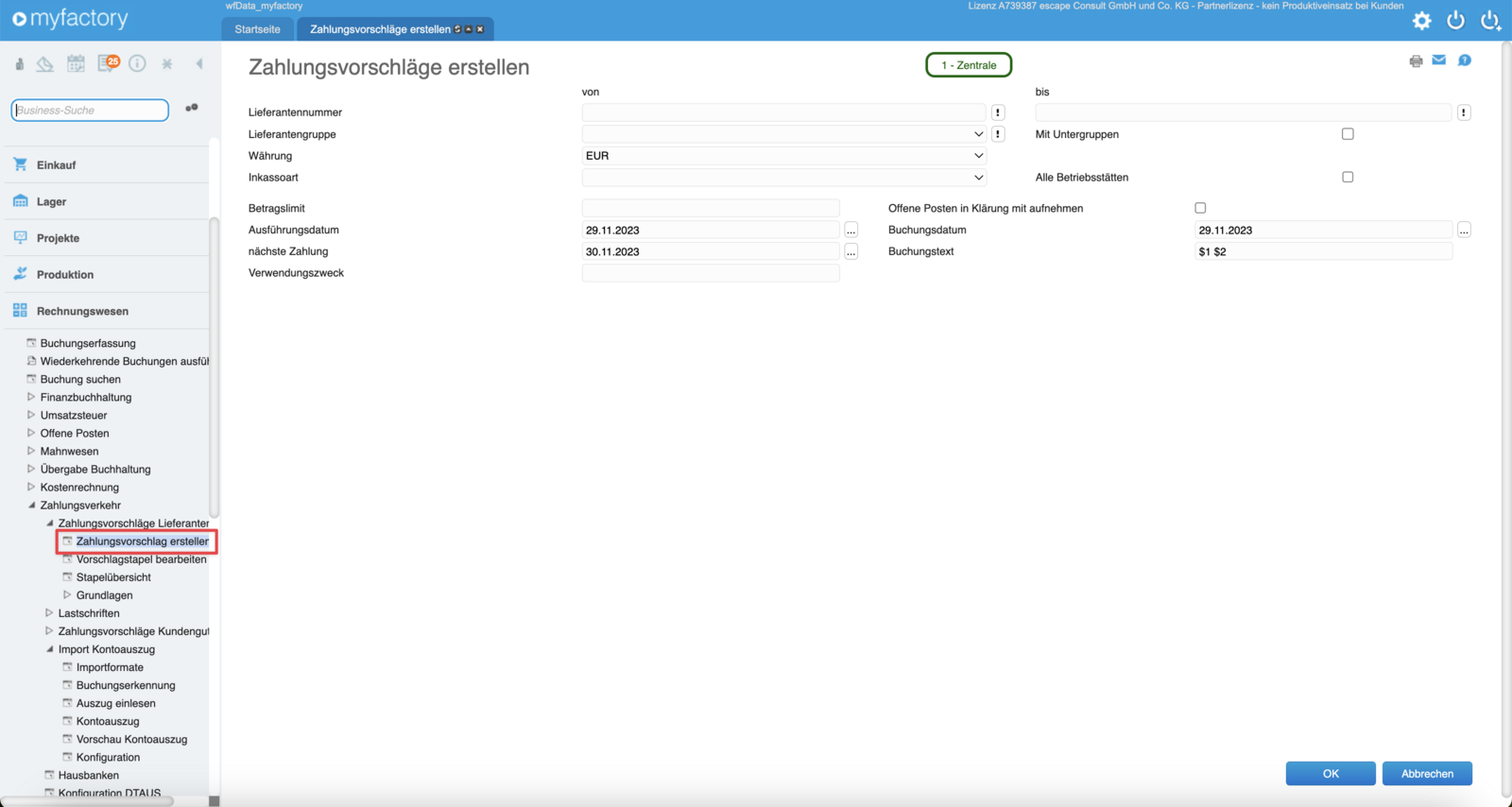Click the Einkauf shopping cart icon

point(21,164)
